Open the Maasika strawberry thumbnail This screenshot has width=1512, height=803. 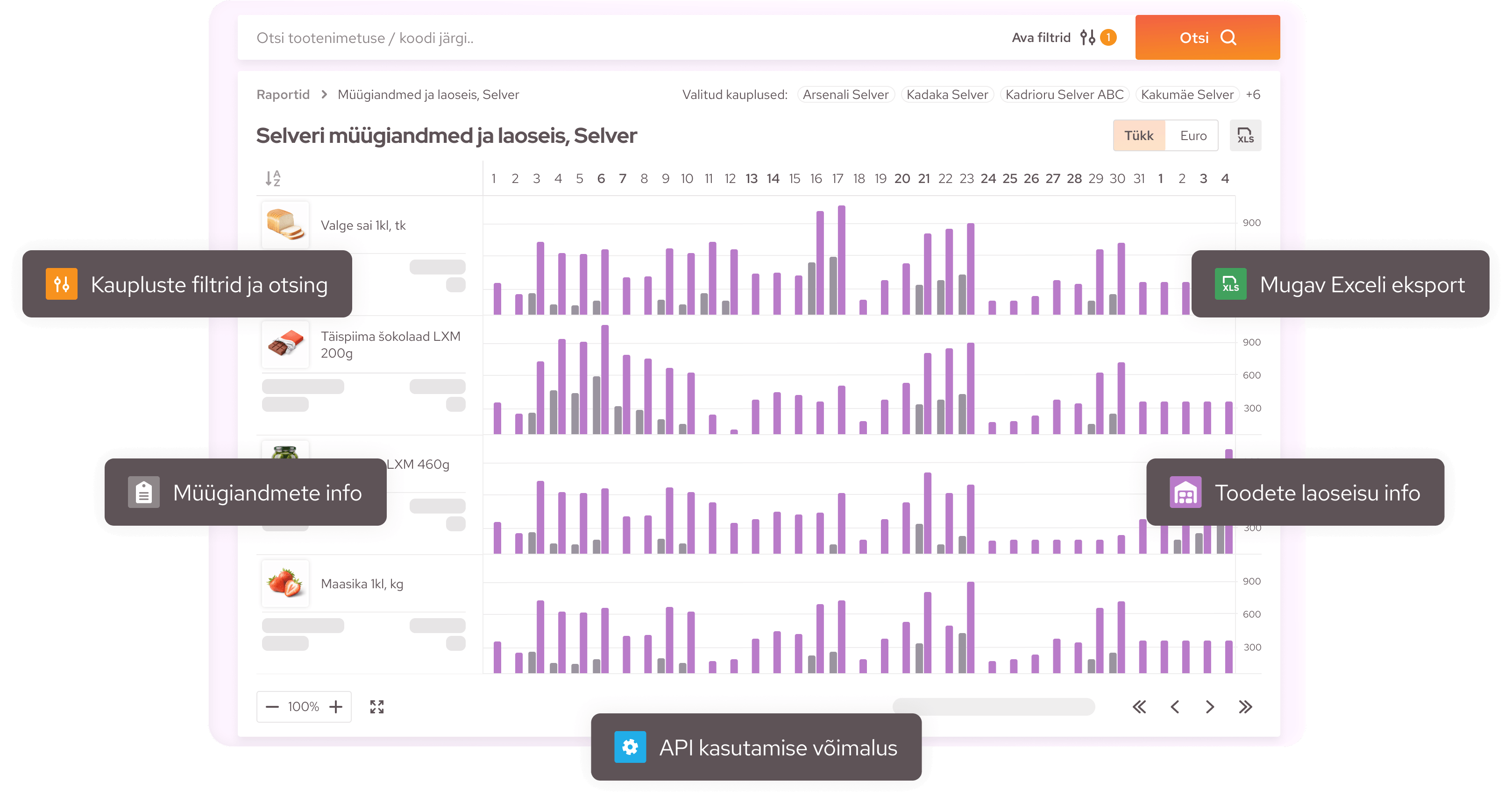click(285, 584)
